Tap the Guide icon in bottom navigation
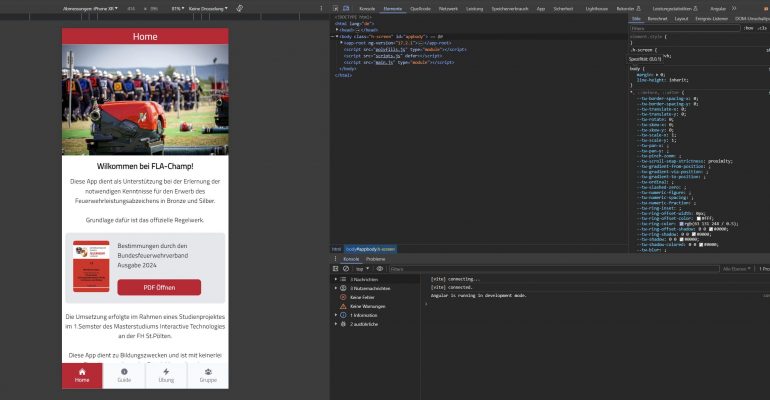The height and width of the screenshot is (400, 770). [124, 372]
